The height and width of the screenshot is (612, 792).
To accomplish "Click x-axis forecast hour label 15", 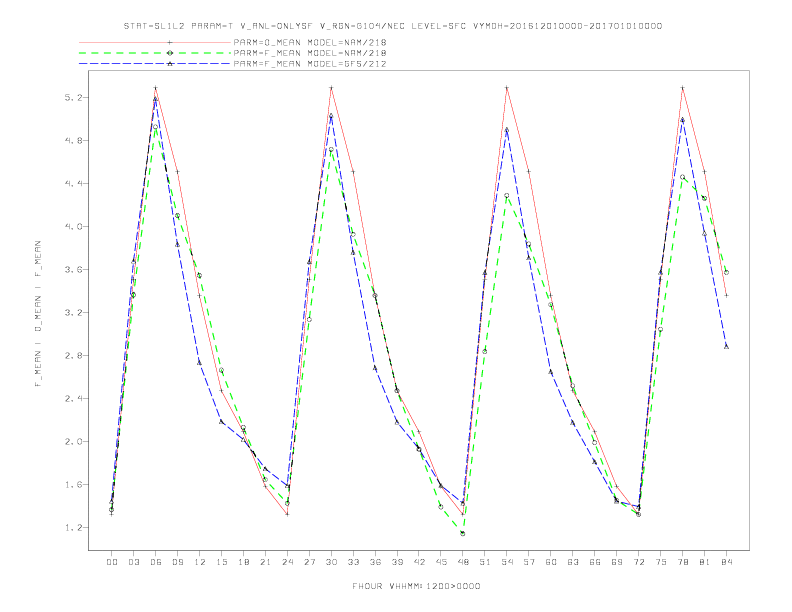I will (x=221, y=562).
